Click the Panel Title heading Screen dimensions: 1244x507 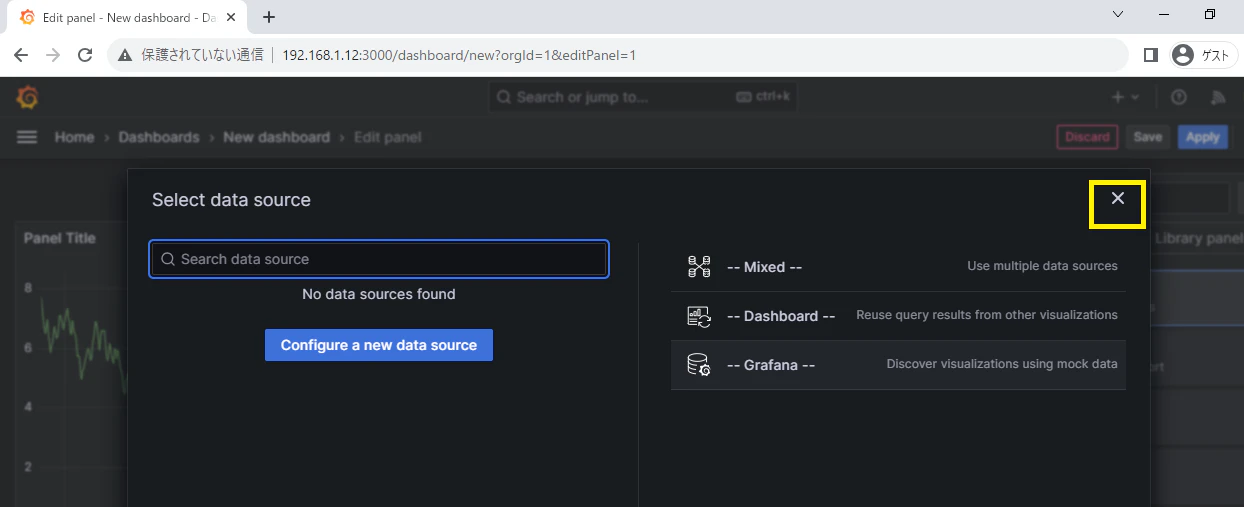coord(60,238)
